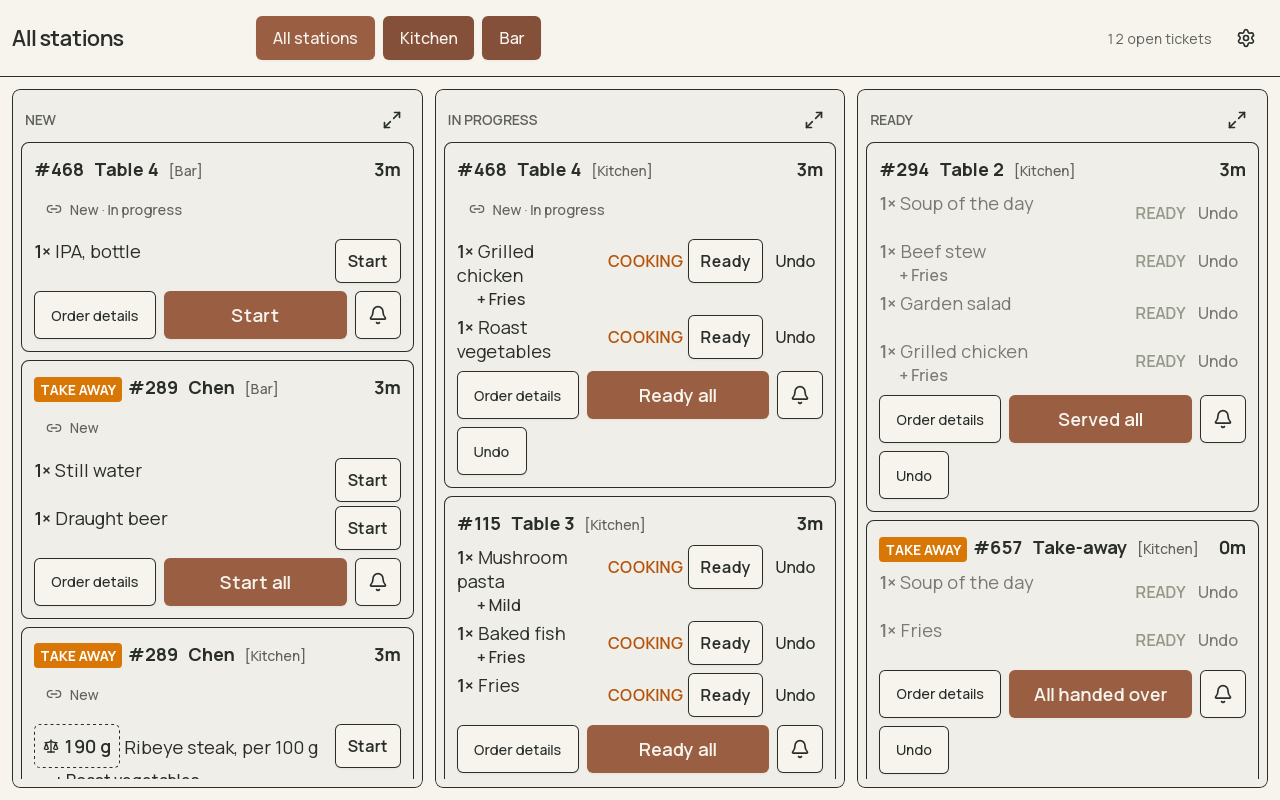Image resolution: width=1280 pixels, height=800 pixels.
Task: Expand the READY column view
Action: point(1237,120)
